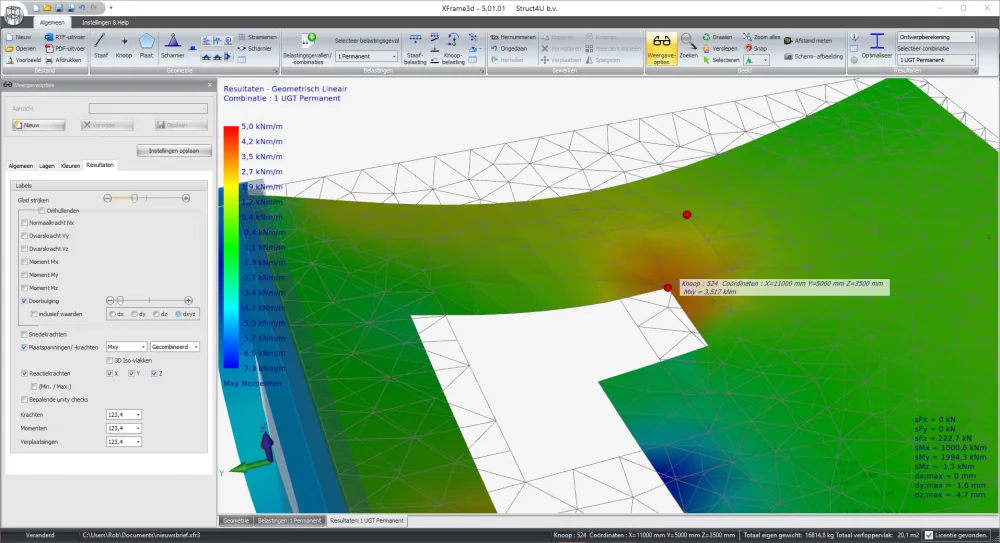Screen dimensions: 1000x543
Task: Click Zoom alles
Action: click(x=761, y=37)
